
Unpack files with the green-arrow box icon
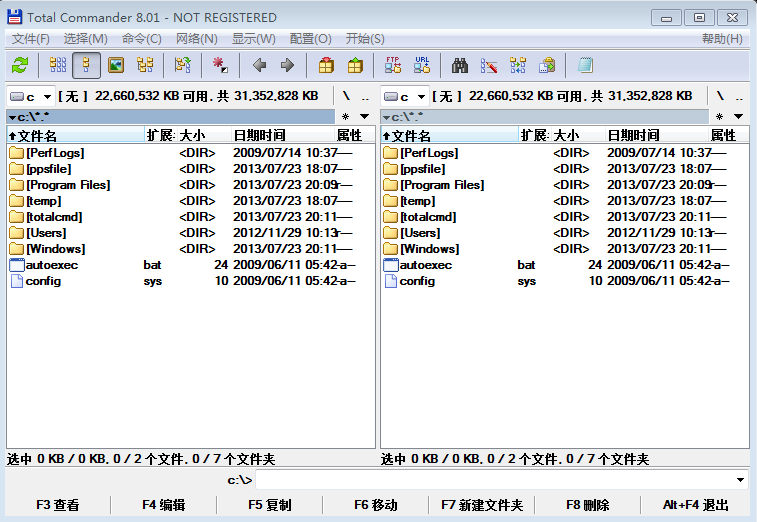355,65
